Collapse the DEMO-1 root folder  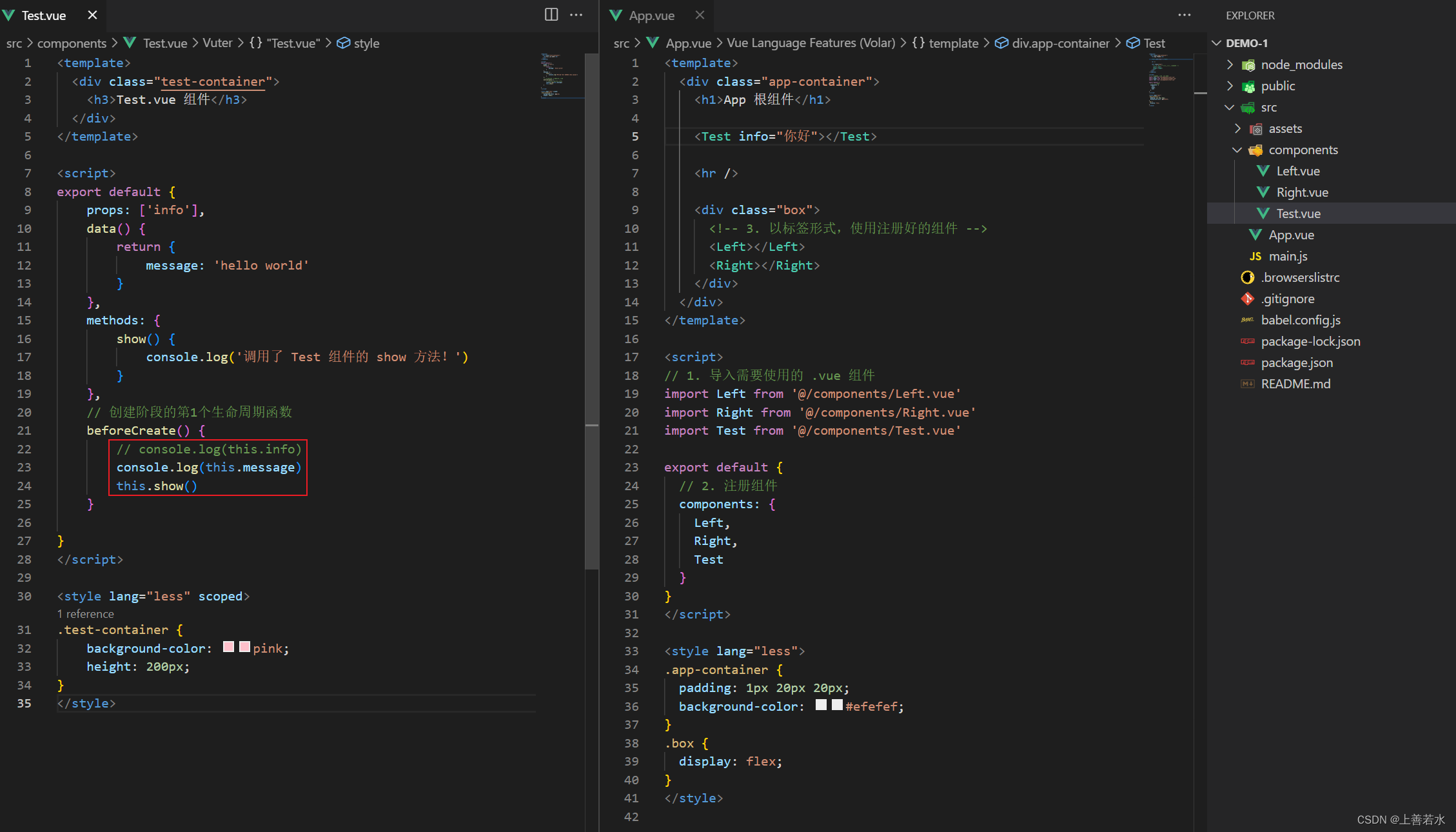coord(1217,43)
